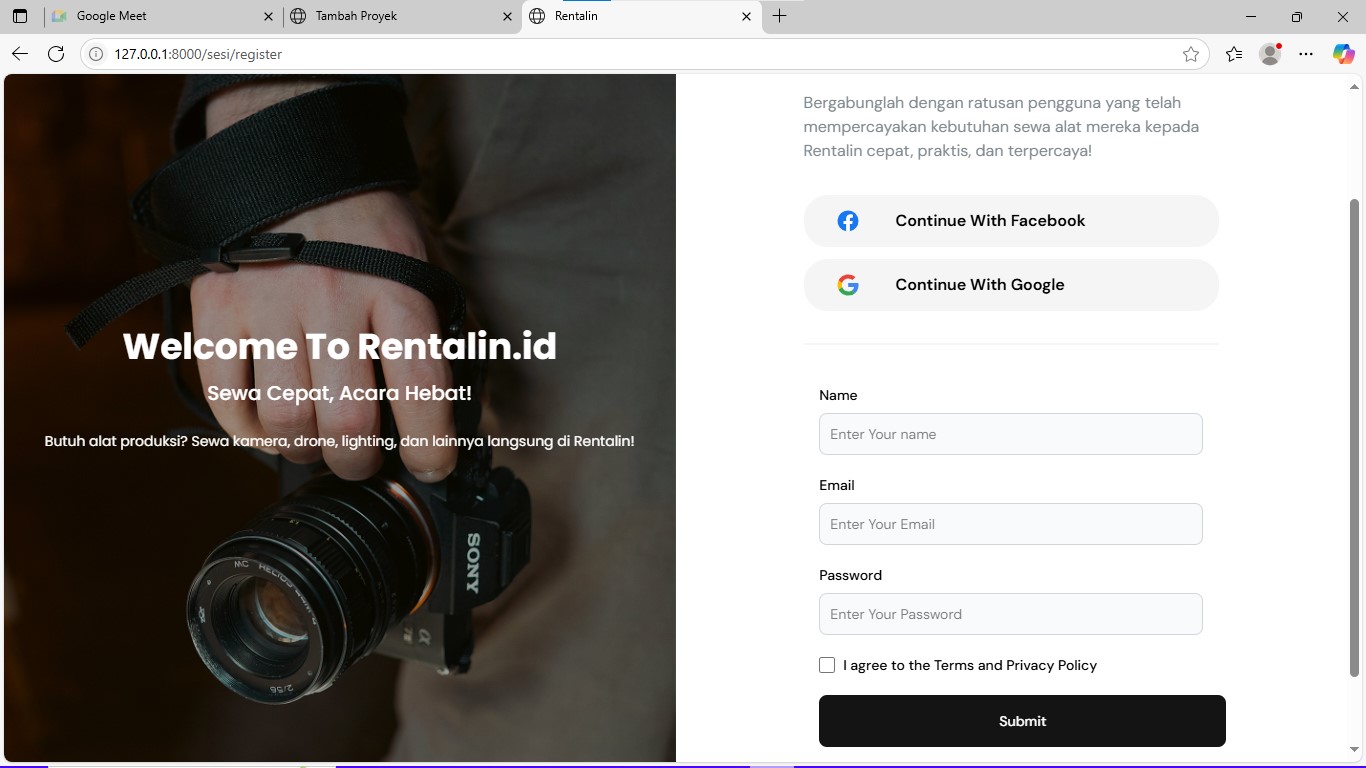The width and height of the screenshot is (1366, 768).
Task: Open the favorites list icon
Action: click(x=1234, y=54)
